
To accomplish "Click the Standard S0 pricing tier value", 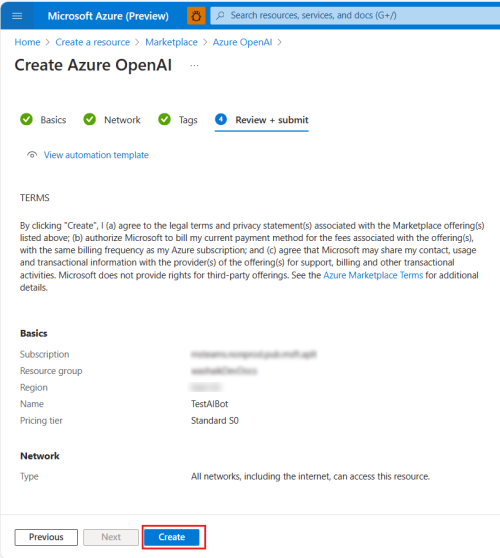I will [x=215, y=421].
